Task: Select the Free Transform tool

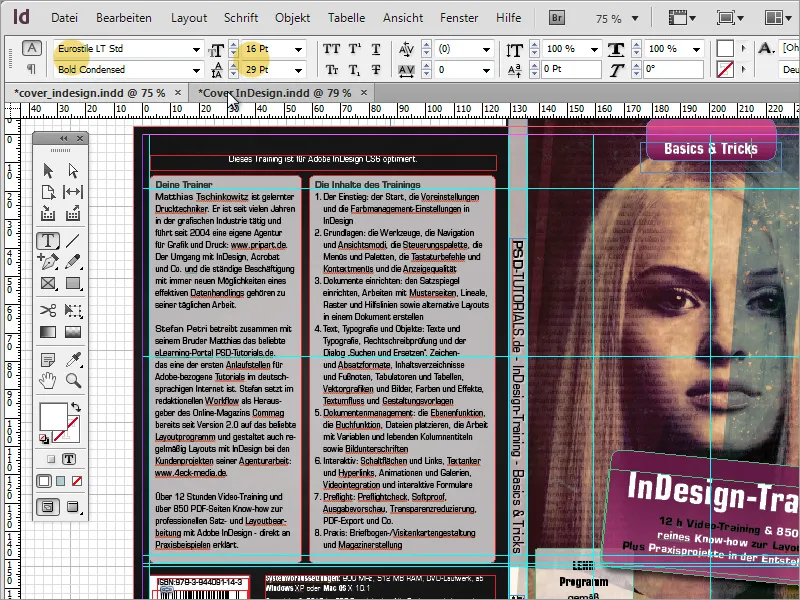Action: point(73,310)
